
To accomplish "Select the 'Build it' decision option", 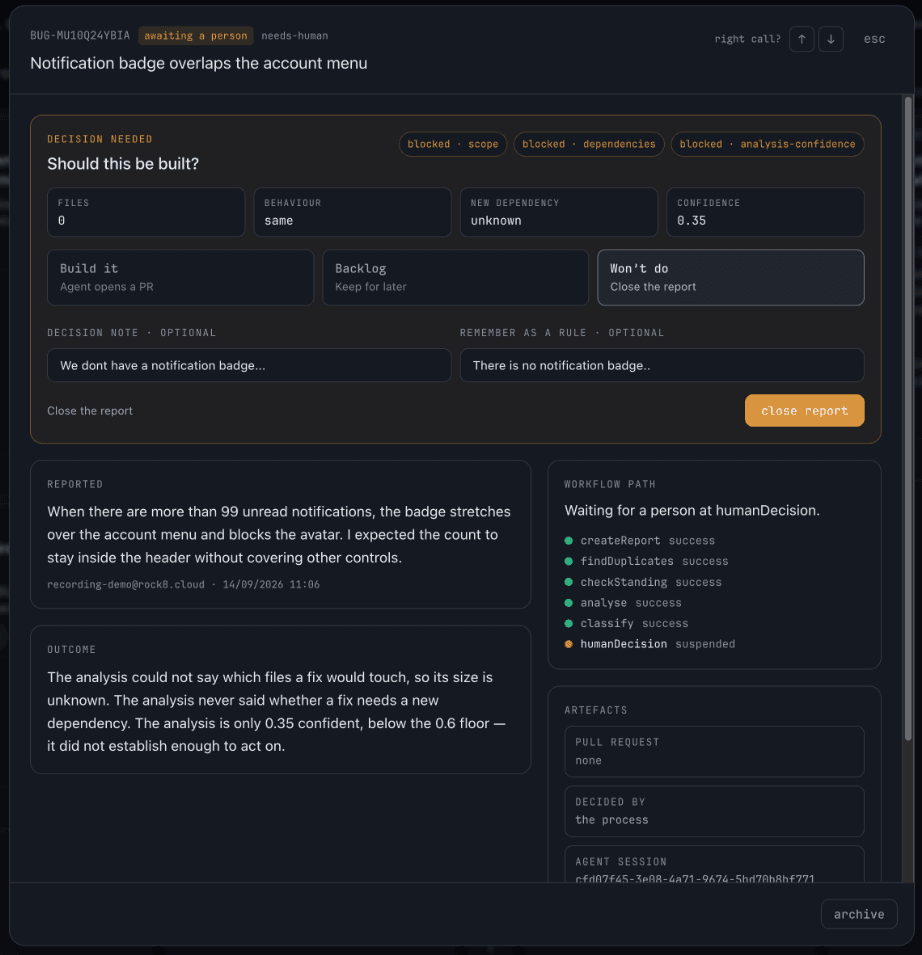I will tap(180, 277).
